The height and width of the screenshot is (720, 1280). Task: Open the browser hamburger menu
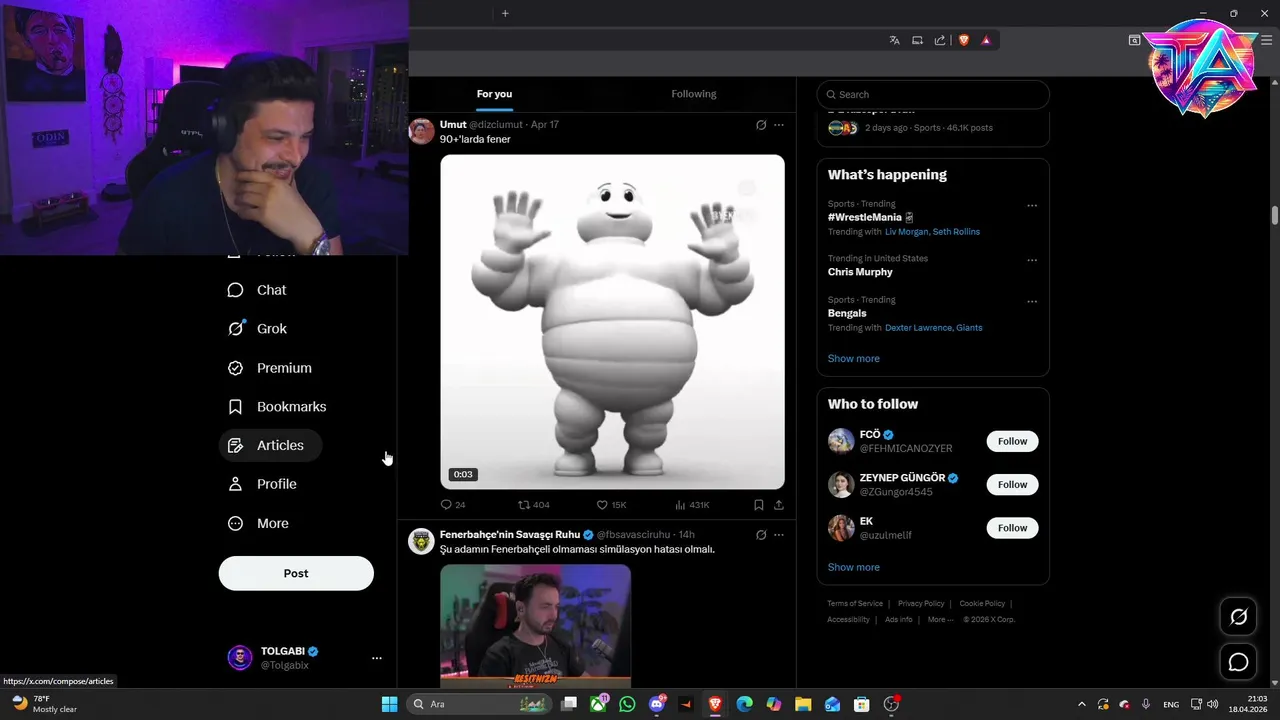1266,40
